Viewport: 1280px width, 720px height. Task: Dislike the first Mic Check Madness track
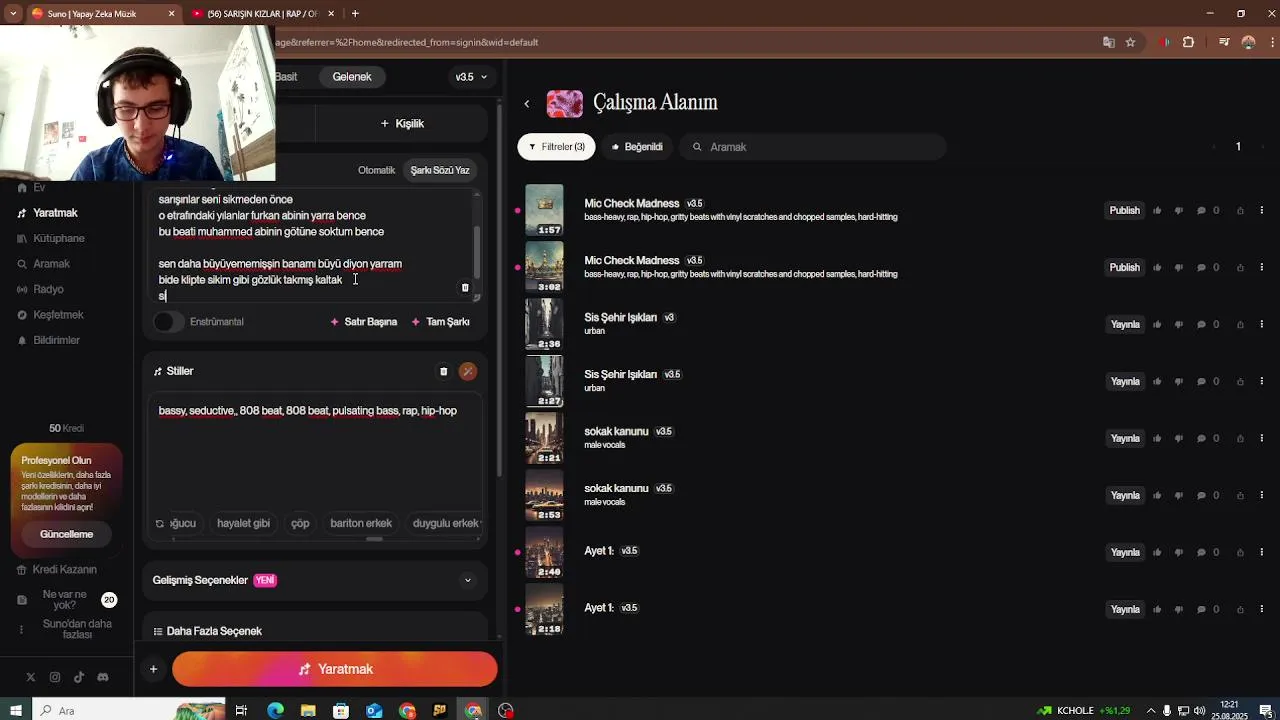point(1178,210)
